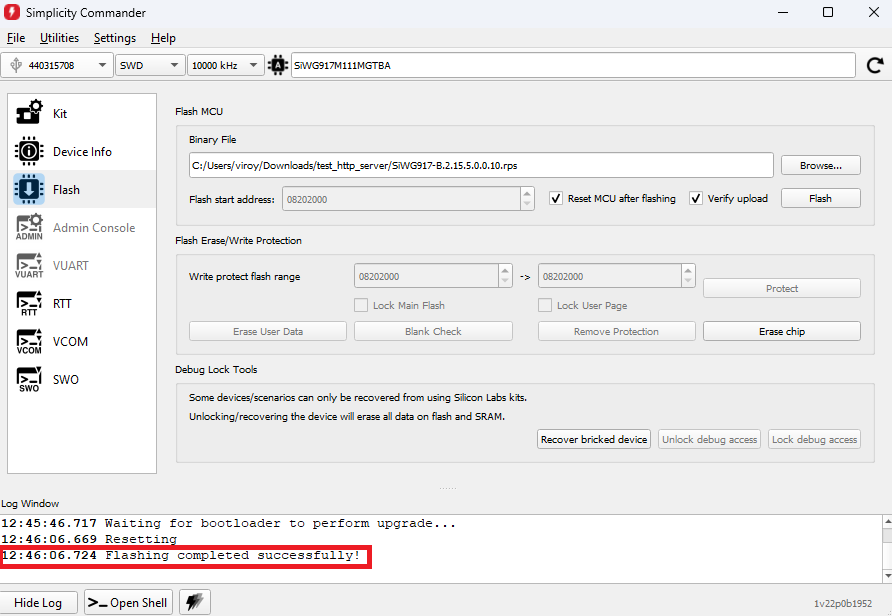Toggle Reset MCU after flashing checkbox

click(x=557, y=198)
